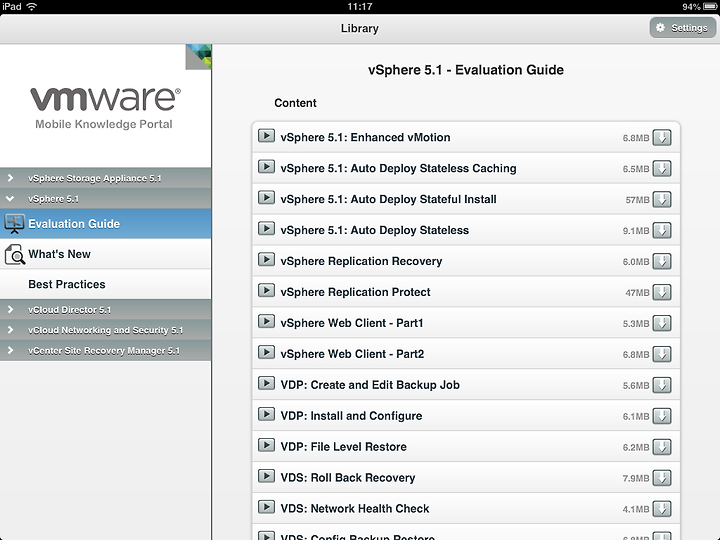Download VDS: Roll Back Recovery

tap(662, 478)
